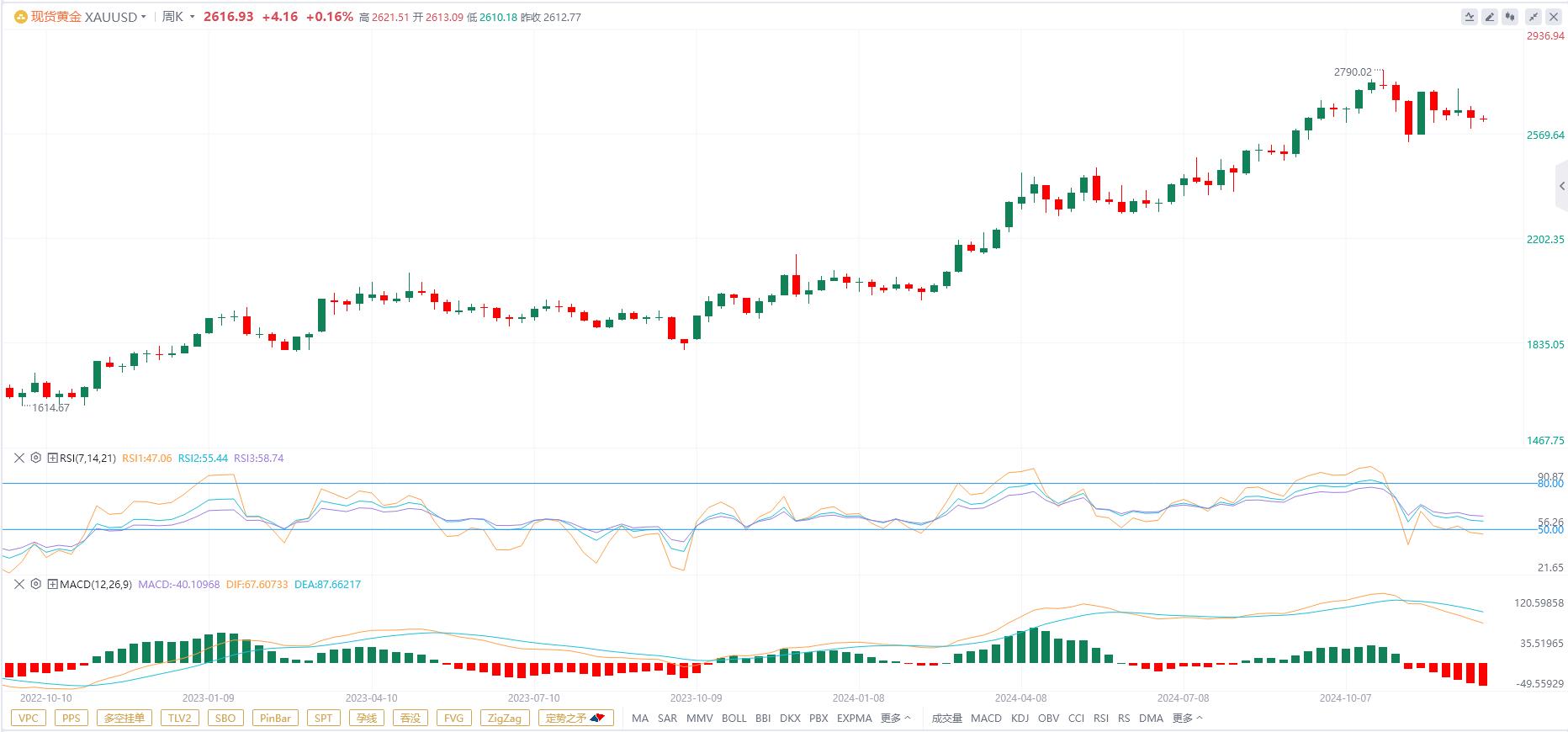Select the candlestick chart style icon
The width and height of the screenshot is (1568, 732).
[1511, 17]
